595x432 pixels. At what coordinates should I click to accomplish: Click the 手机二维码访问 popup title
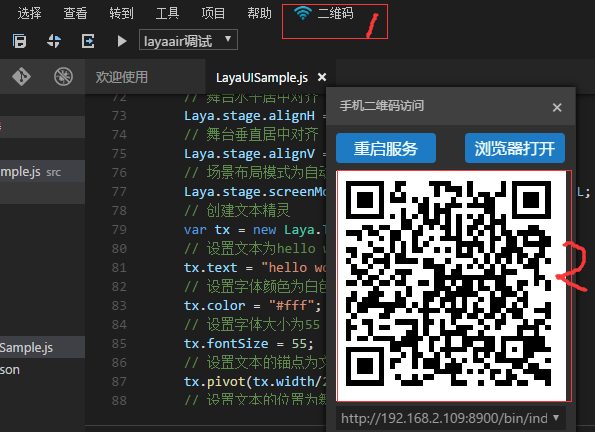coord(382,106)
